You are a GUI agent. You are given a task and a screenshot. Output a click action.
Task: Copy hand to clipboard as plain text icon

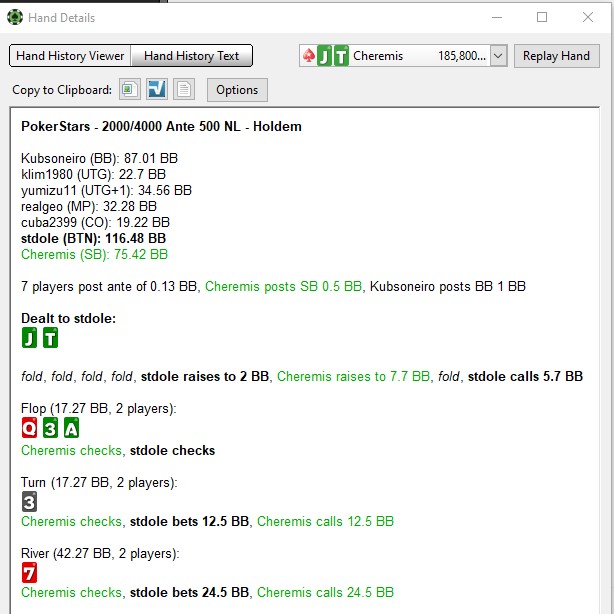(x=184, y=89)
